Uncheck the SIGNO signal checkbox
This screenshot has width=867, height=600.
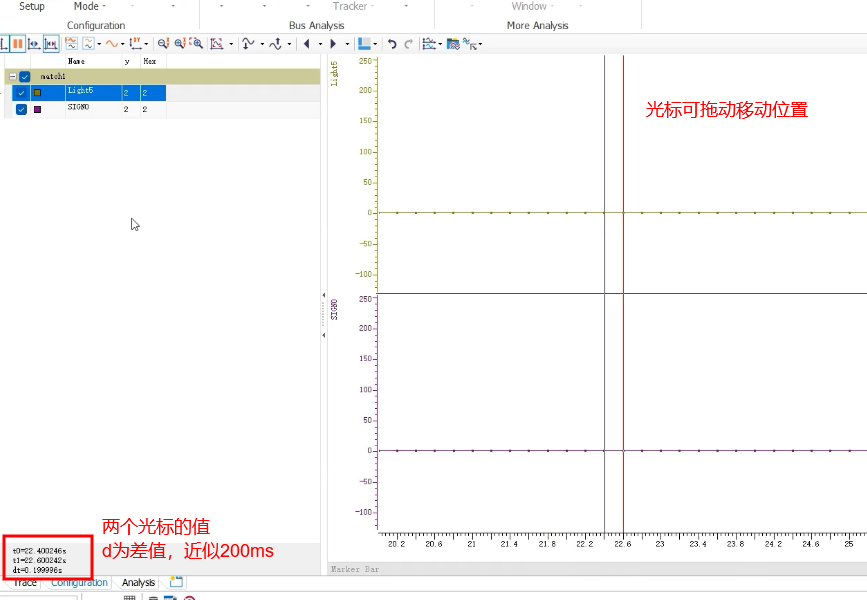21,109
